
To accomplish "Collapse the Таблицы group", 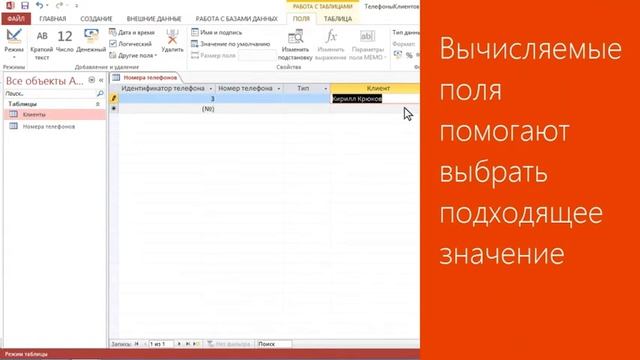I will click(98, 104).
